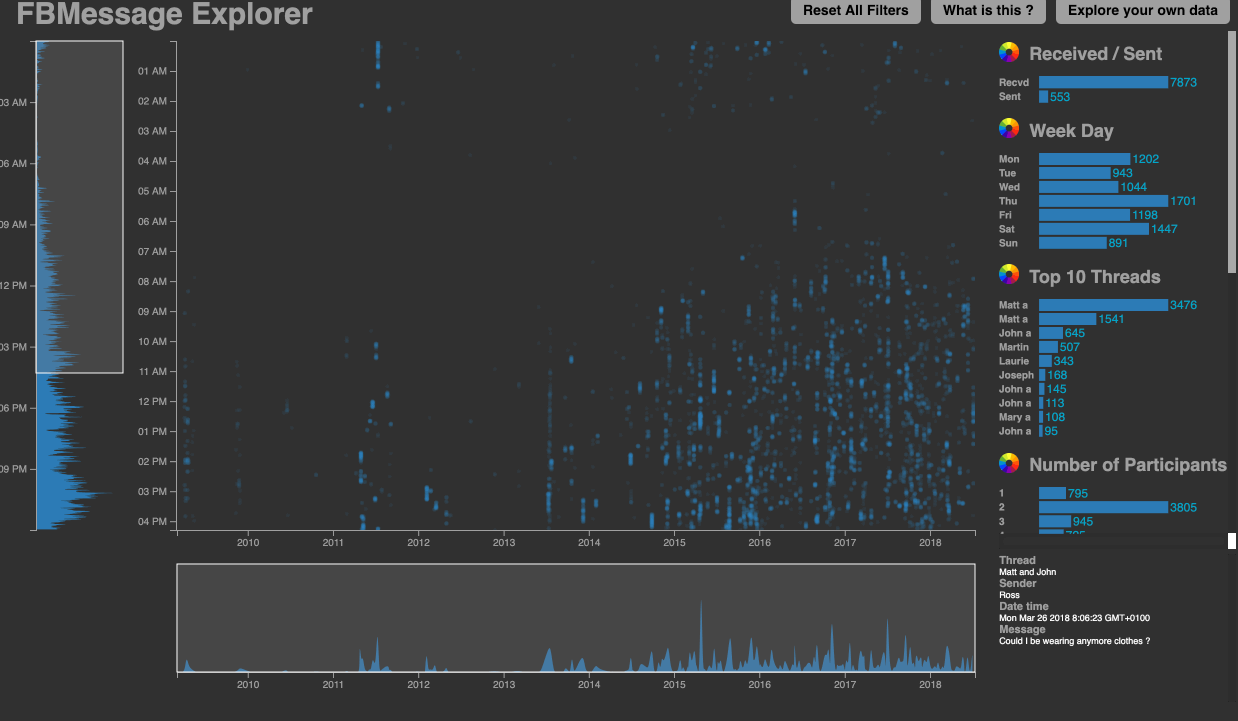Image resolution: width=1238 pixels, height=721 pixels.
Task: Select the Thu bar in Week Day
Action: [1103, 201]
